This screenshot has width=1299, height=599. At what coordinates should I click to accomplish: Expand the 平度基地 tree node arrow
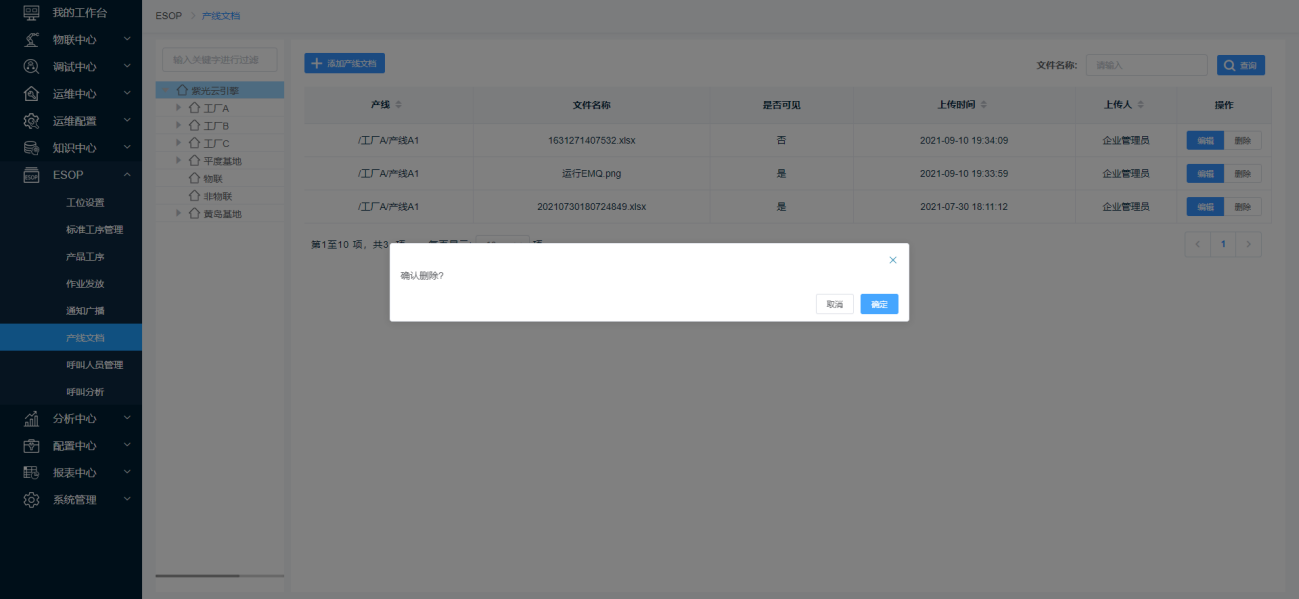[x=179, y=161]
